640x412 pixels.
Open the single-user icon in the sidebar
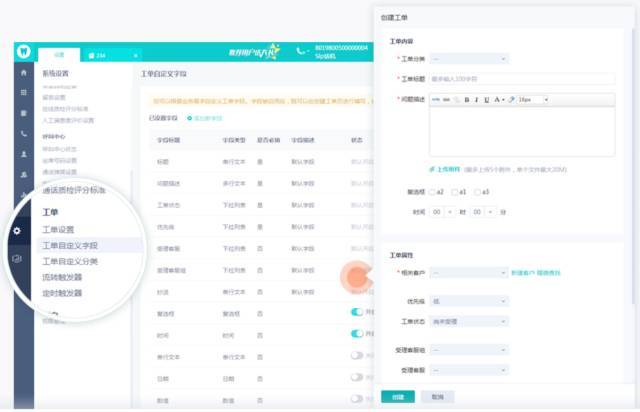pyautogui.click(x=24, y=154)
